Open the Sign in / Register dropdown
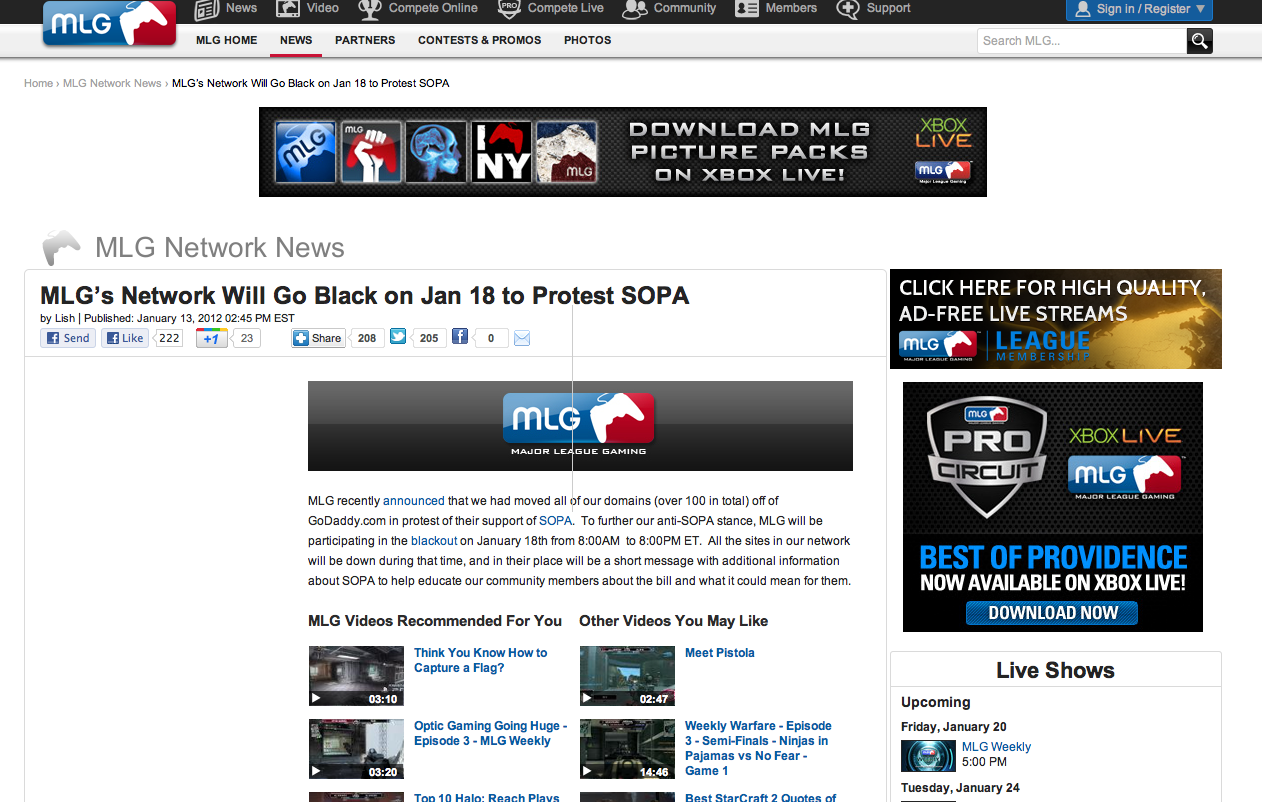Image resolution: width=1262 pixels, height=802 pixels. [1139, 9]
